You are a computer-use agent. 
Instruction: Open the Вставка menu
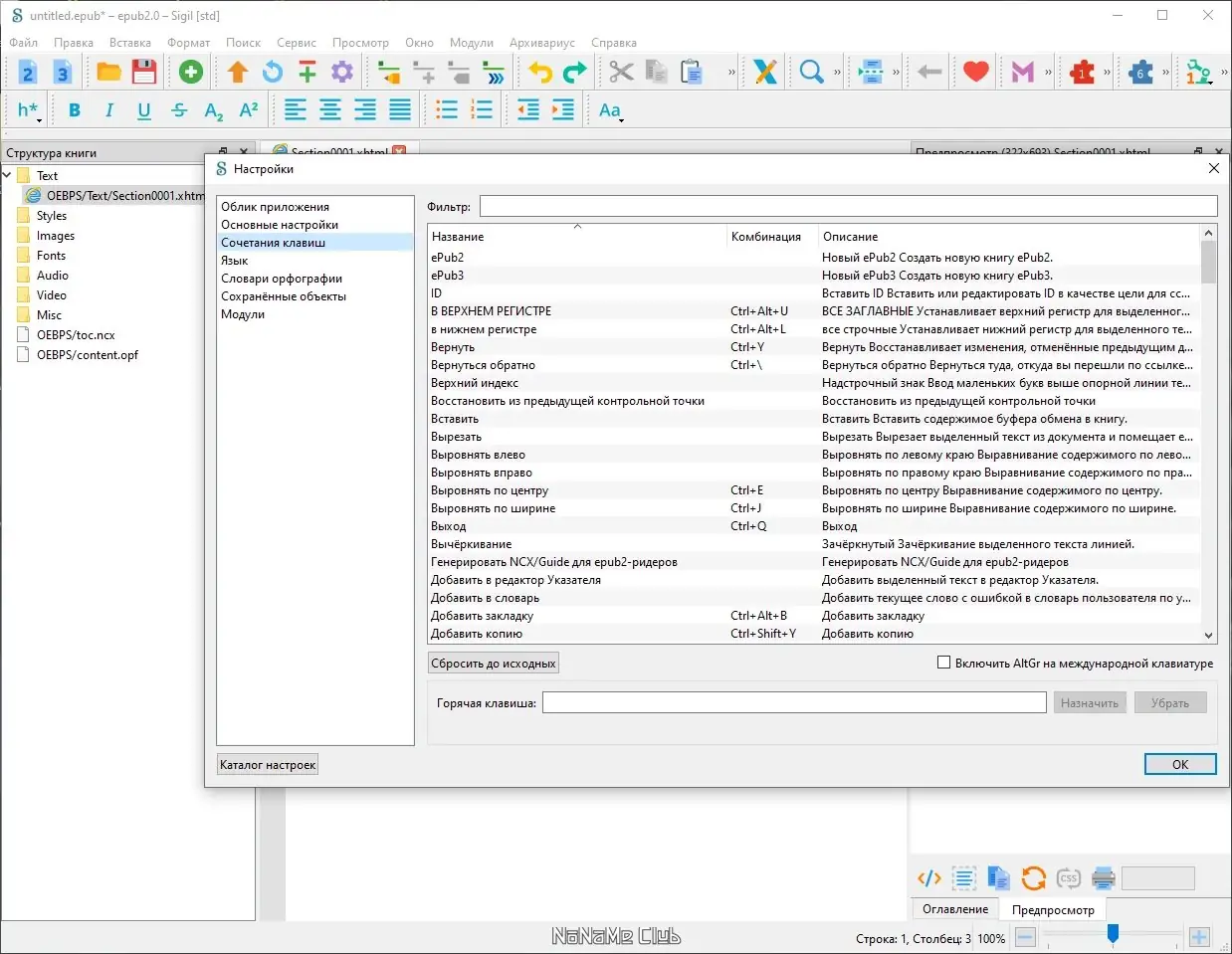[130, 43]
